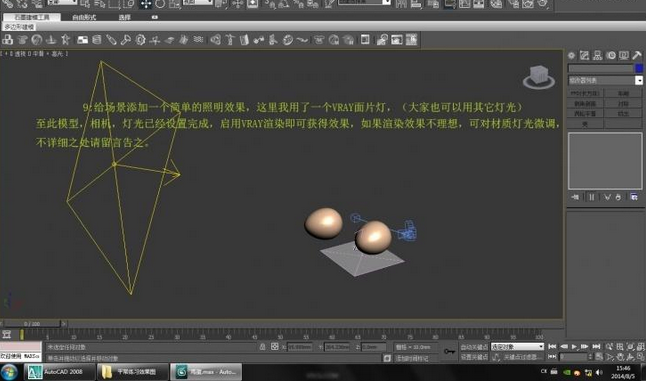Toggle Key Mode next to frame field
This screenshot has height=381, width=646.
[552, 356]
